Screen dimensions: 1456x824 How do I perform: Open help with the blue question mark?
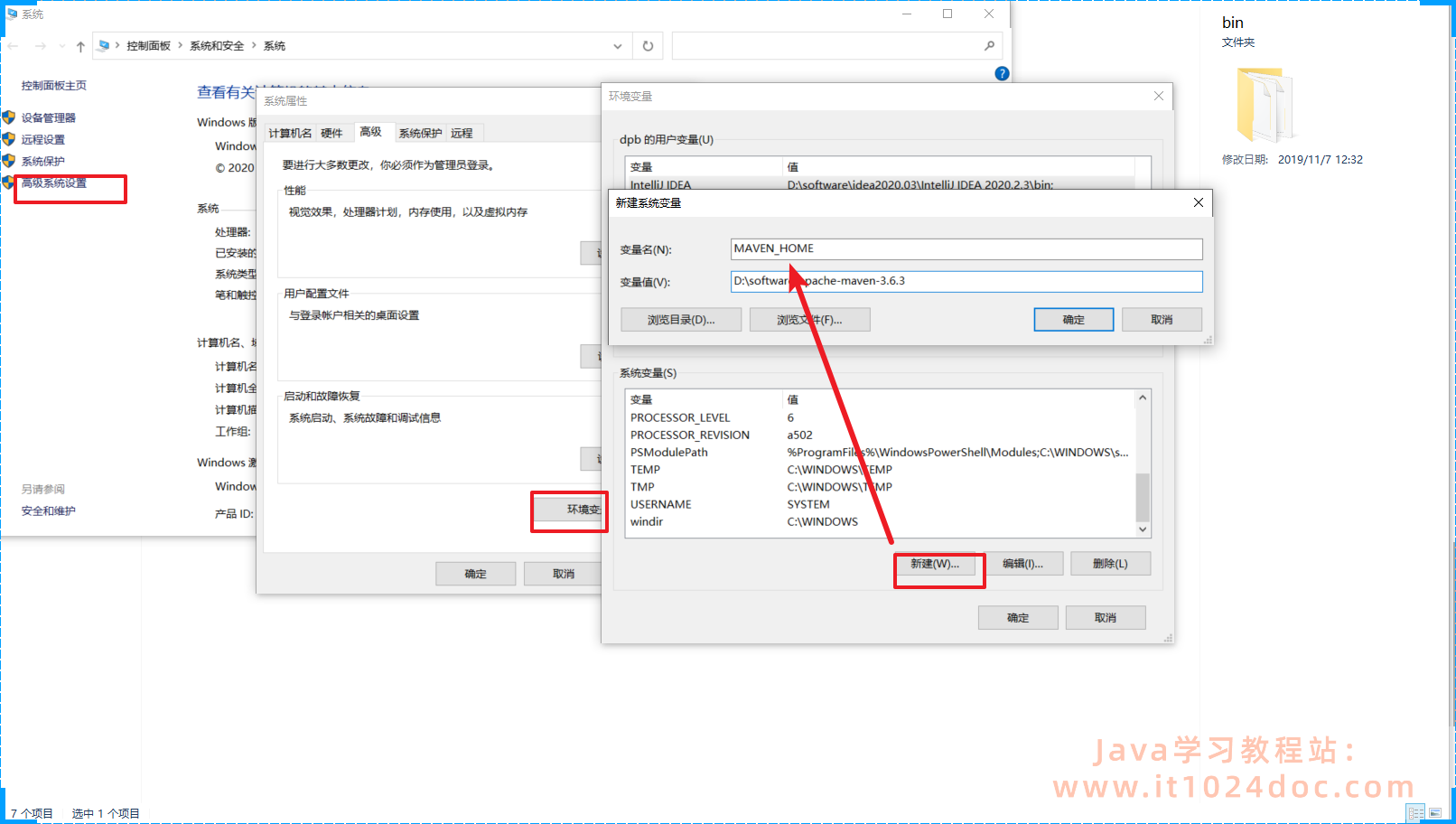click(x=1002, y=74)
